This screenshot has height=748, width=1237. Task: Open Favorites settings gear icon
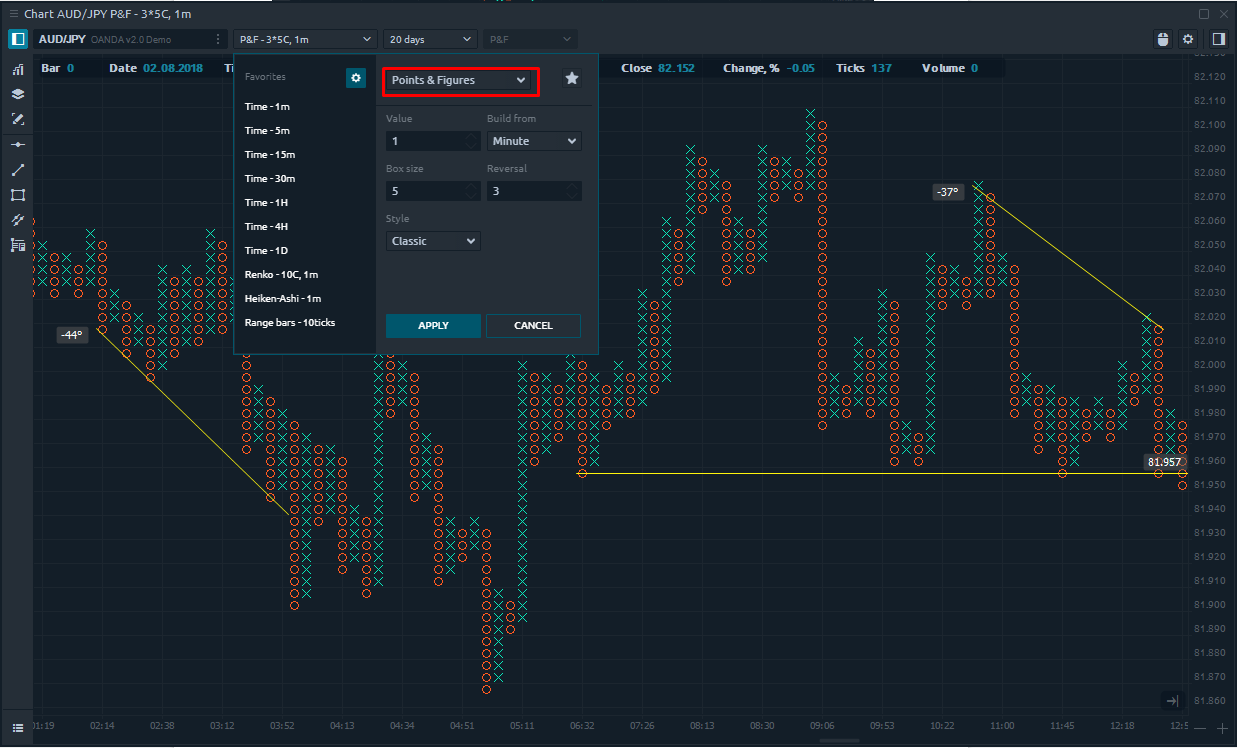click(355, 78)
